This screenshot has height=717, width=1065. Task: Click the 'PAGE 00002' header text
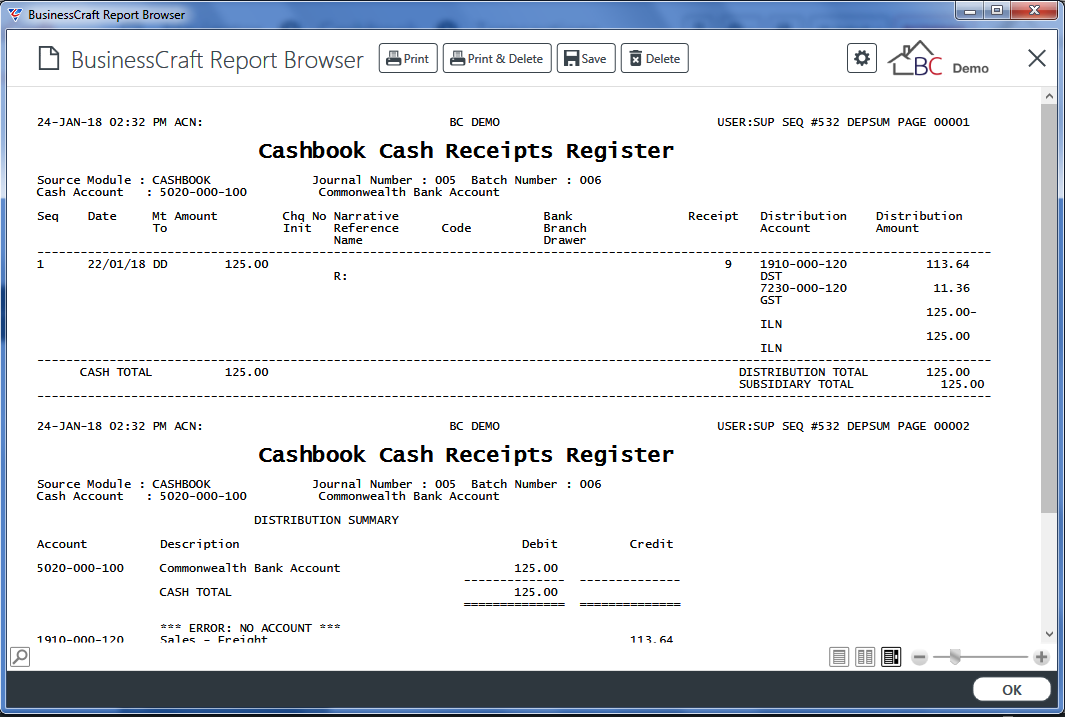[x=933, y=426]
